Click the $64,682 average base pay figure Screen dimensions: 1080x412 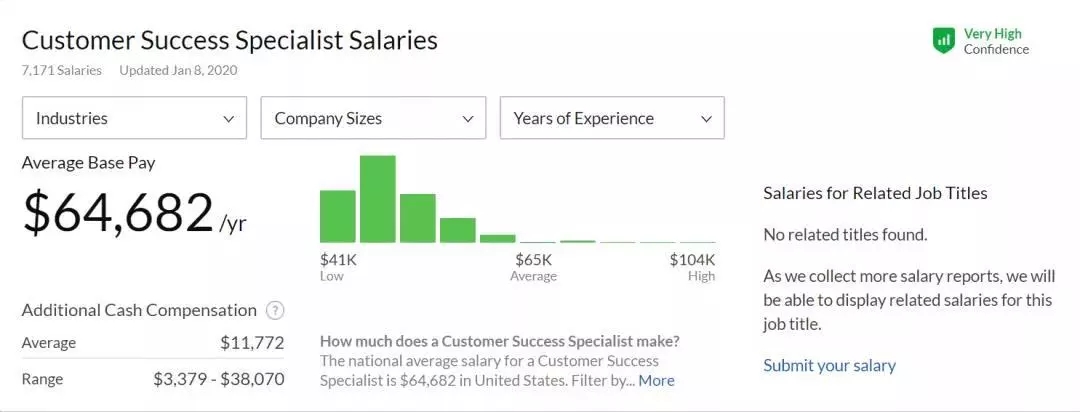118,212
